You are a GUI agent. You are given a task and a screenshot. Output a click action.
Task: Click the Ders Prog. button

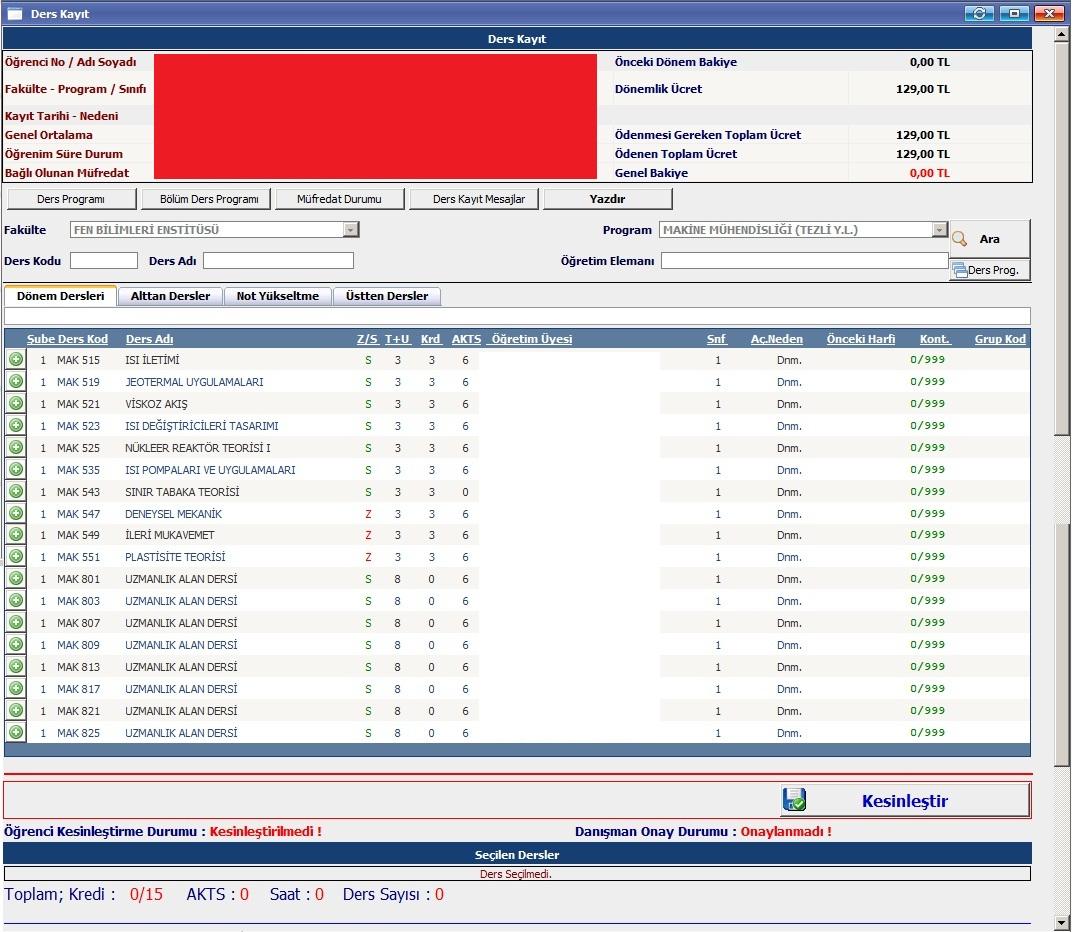[x=990, y=270]
